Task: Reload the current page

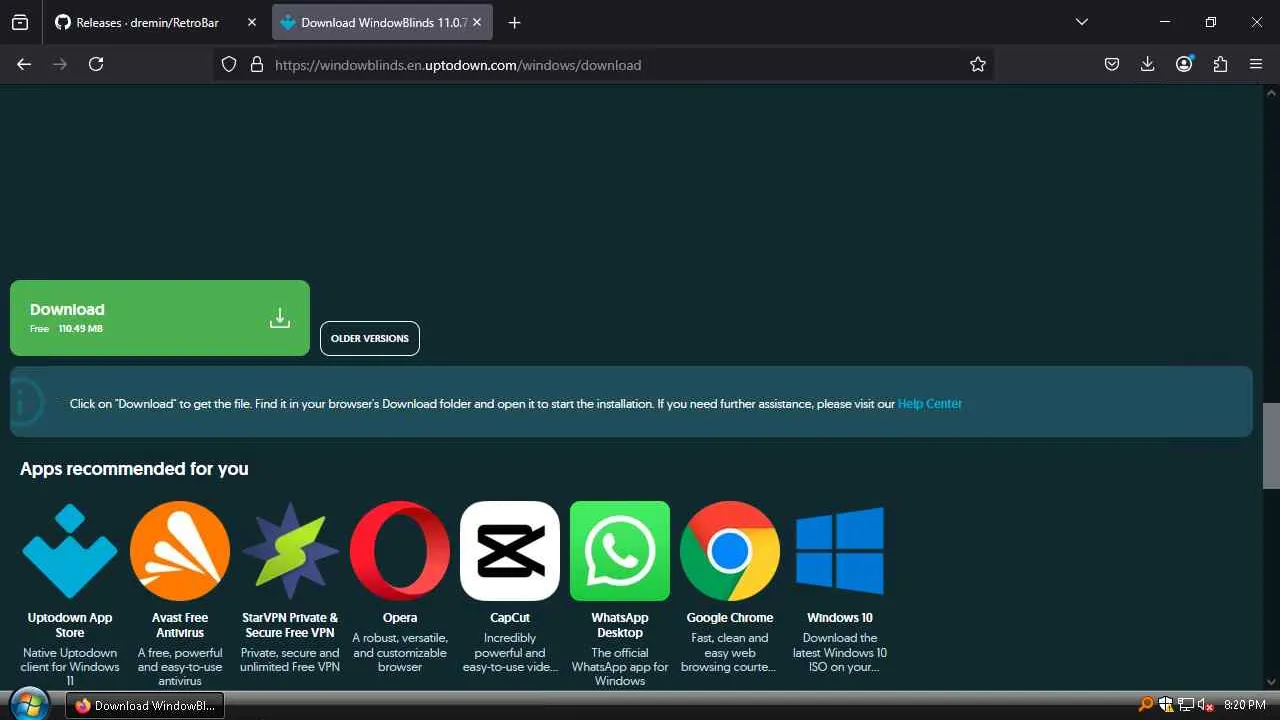Action: pyautogui.click(x=96, y=64)
